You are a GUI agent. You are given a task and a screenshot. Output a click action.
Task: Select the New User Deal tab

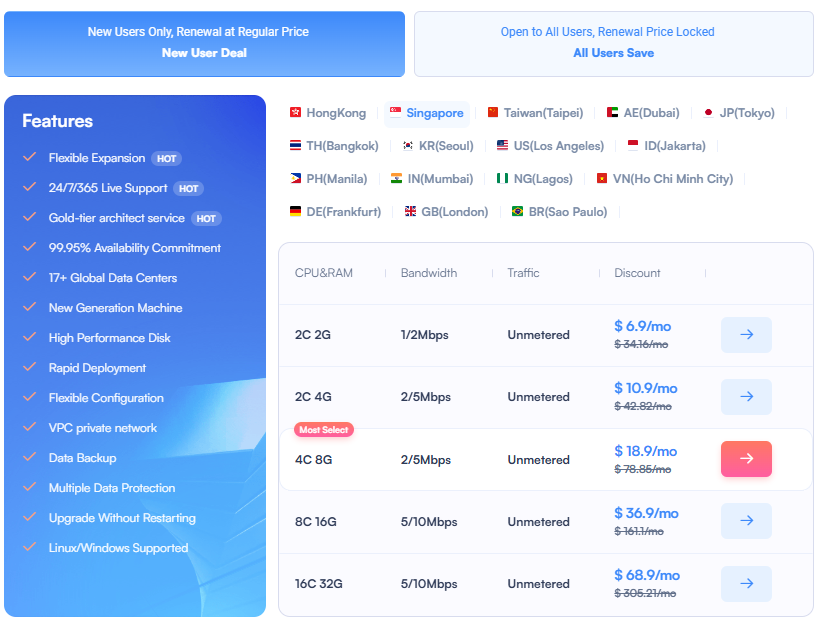(204, 44)
